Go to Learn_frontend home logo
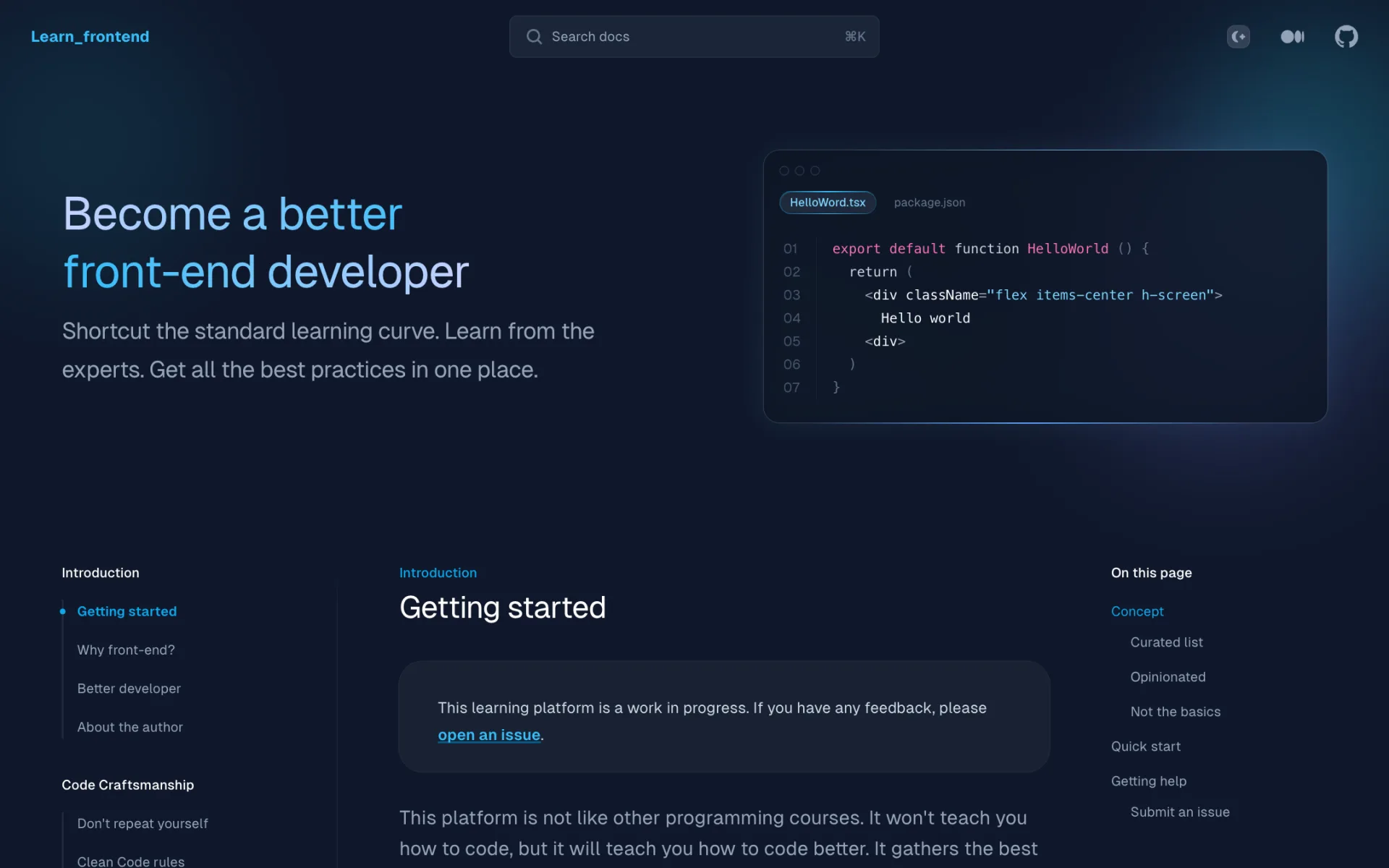The image size is (1389, 868). coord(90,37)
